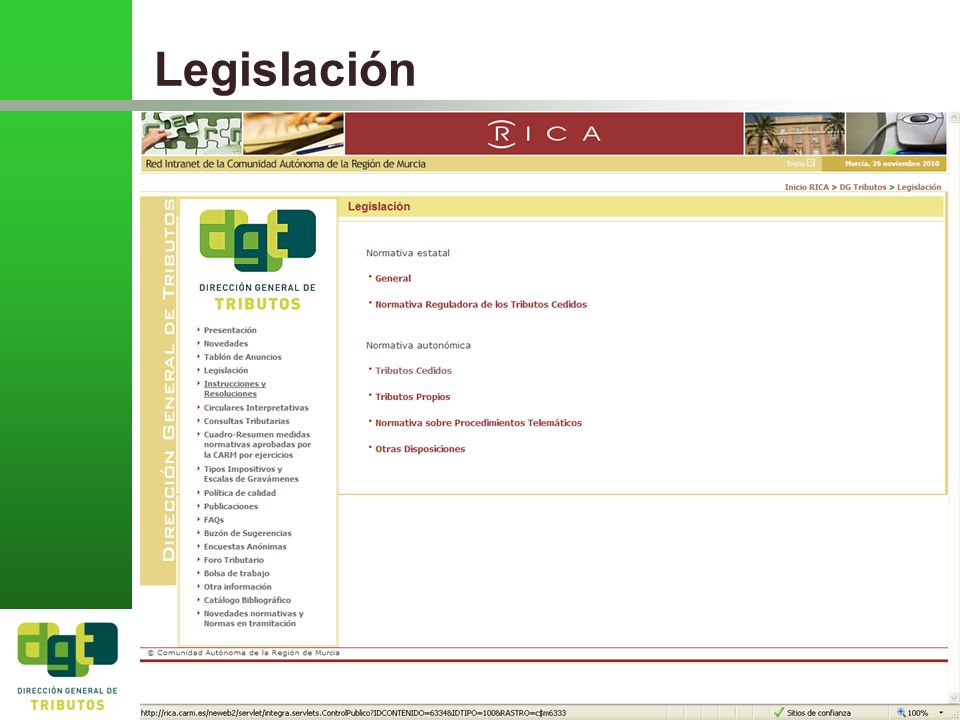Screen dimensions: 960x720
Task: Open Circulares Interpretativas in sidebar
Action: pyautogui.click(x=256, y=408)
